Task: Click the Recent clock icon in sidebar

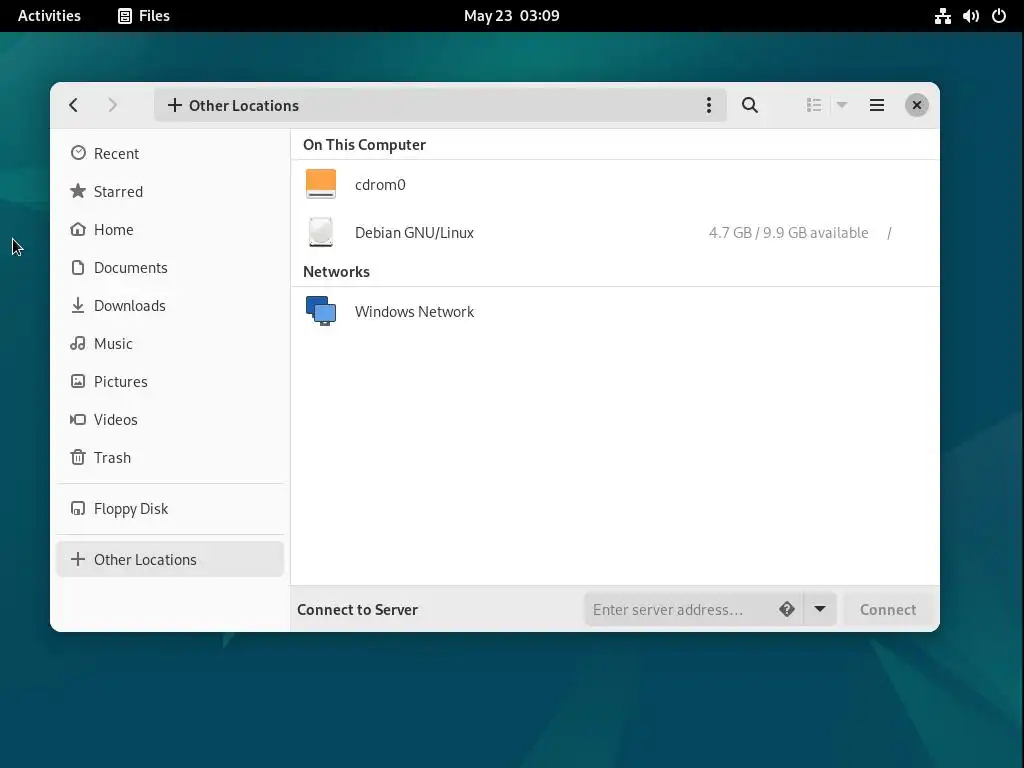Action: click(x=78, y=153)
